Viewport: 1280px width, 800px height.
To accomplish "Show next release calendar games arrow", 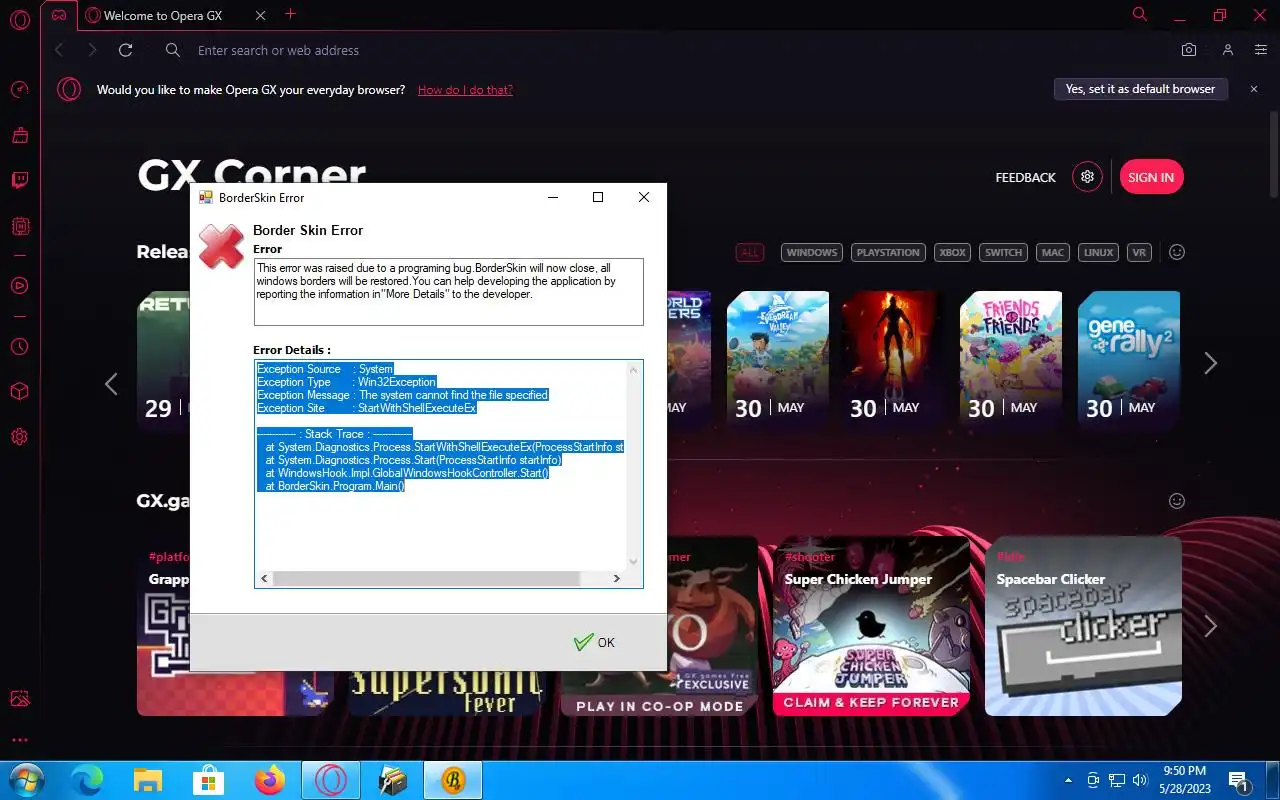I will pos(1211,363).
